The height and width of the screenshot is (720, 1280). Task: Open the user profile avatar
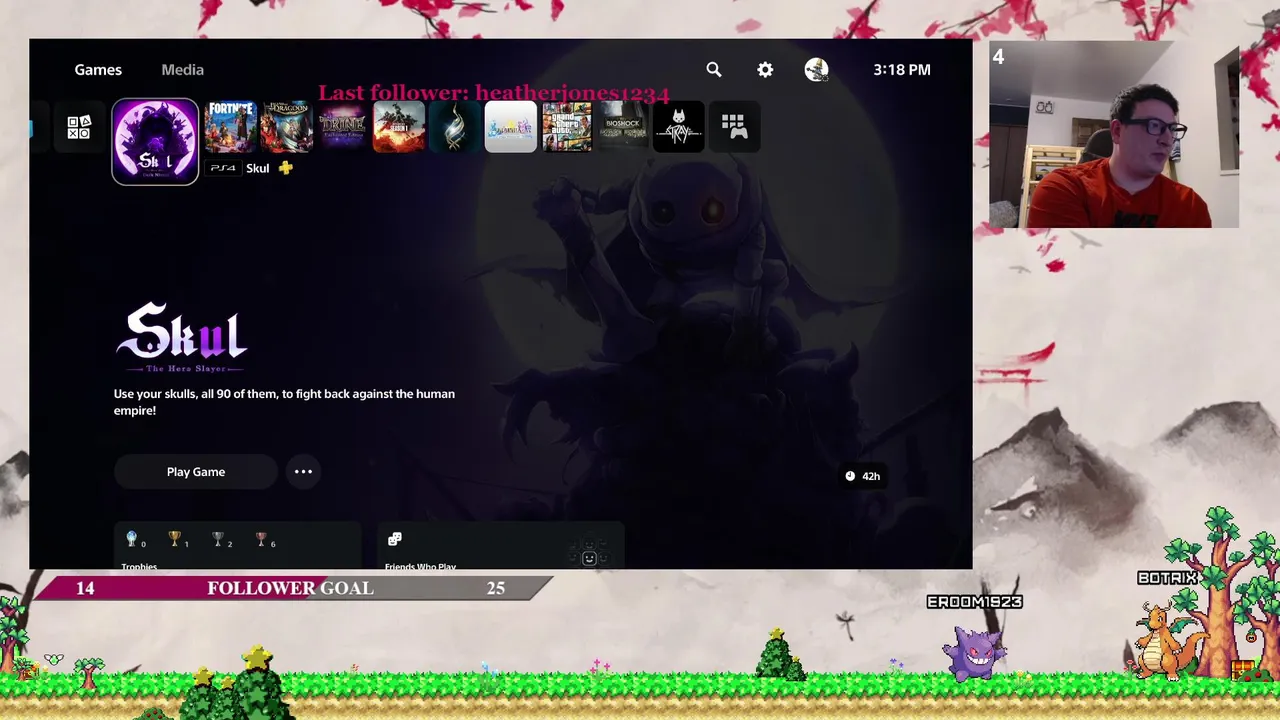[816, 69]
